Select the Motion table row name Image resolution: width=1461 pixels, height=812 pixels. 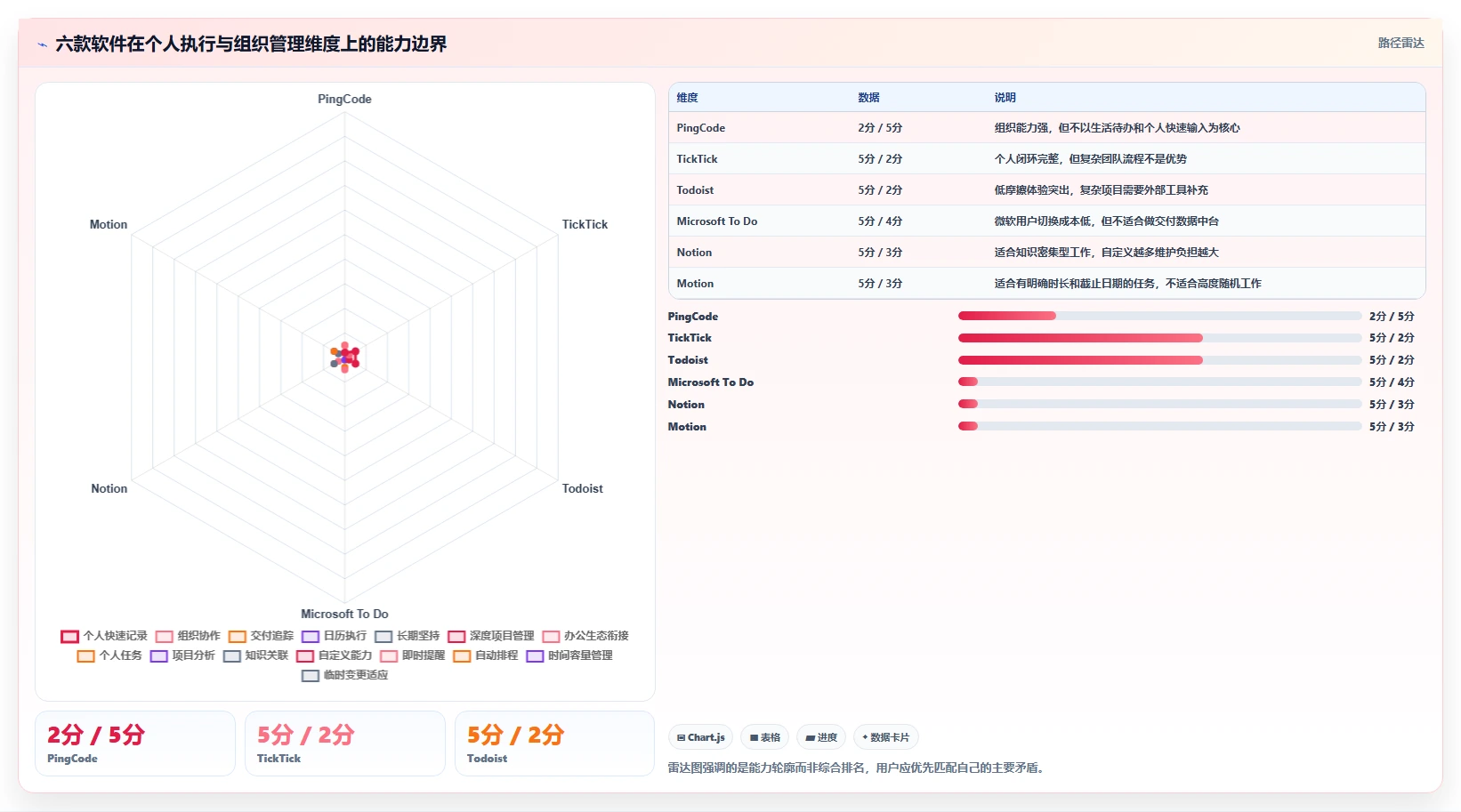695,284
